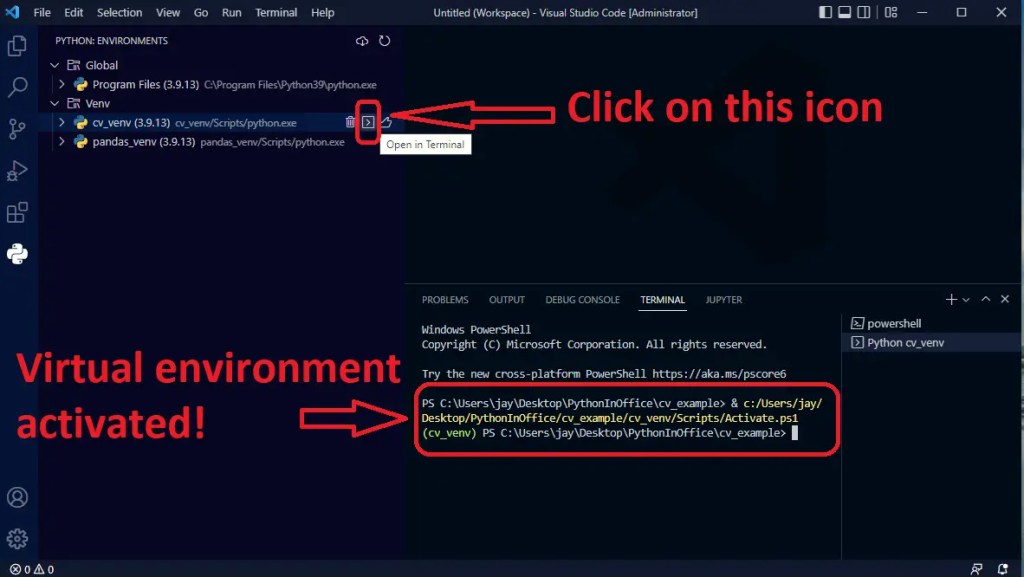Open the feedback icon in status bar
The width and height of the screenshot is (1024, 577).
[x=976, y=569]
